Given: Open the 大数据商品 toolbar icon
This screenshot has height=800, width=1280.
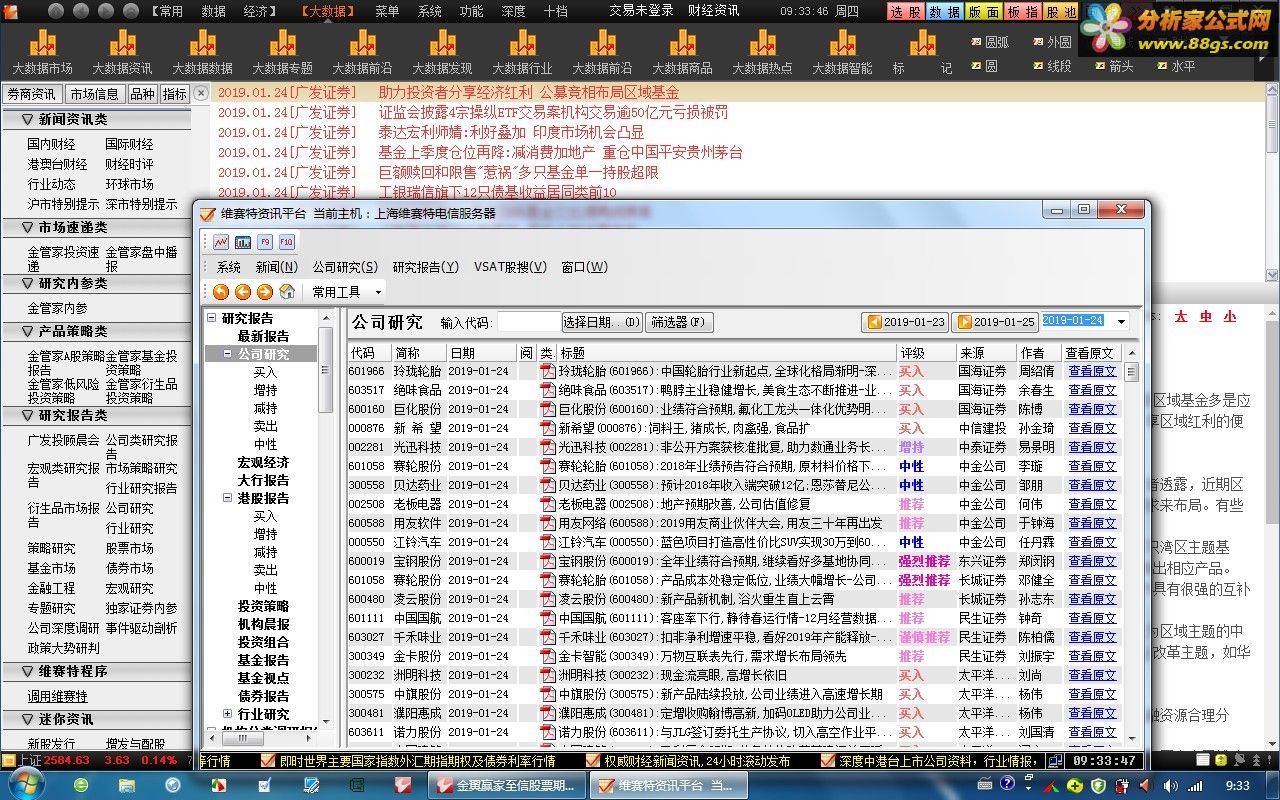Looking at the screenshot, I should click(682, 52).
